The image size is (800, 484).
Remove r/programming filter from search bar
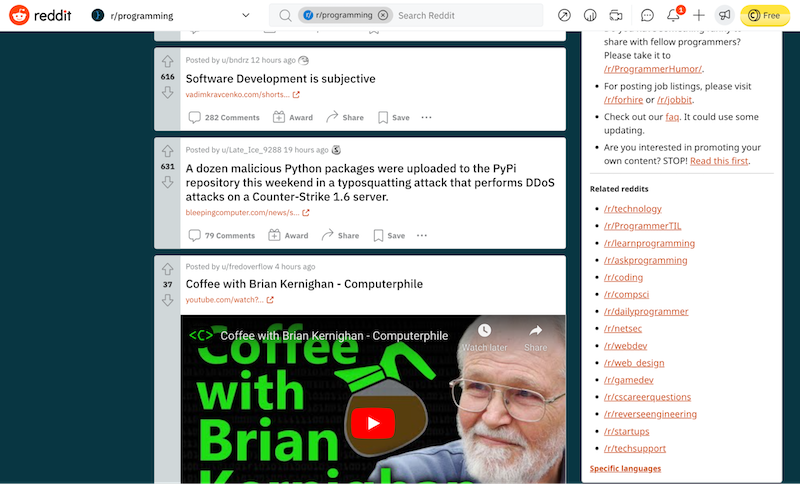(382, 16)
